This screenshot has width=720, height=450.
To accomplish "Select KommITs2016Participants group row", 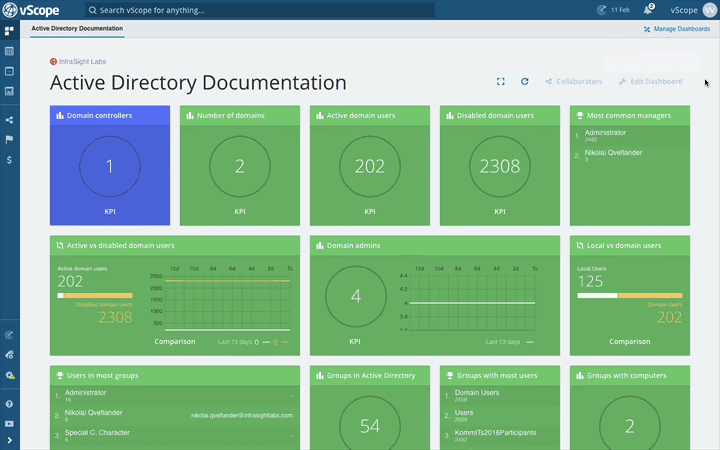I will [x=500, y=435].
